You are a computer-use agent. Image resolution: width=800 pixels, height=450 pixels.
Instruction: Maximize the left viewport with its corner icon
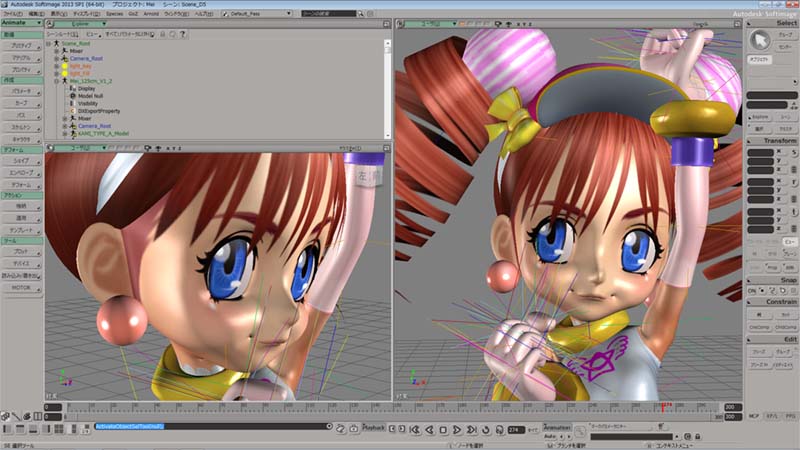coord(386,148)
